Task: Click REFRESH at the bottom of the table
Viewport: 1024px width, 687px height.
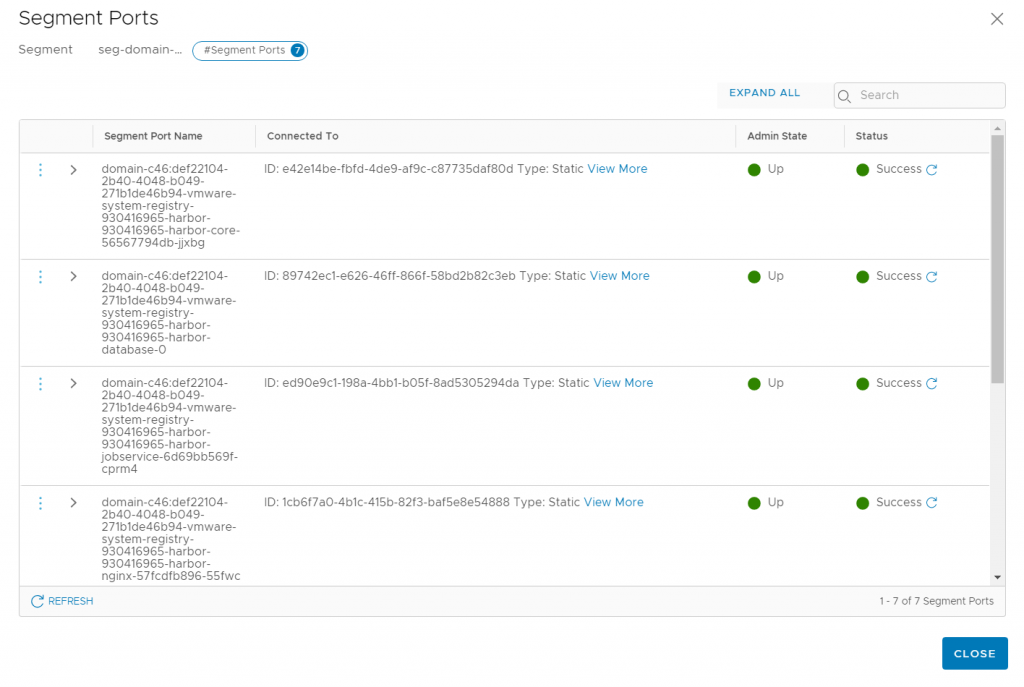Action: click(61, 601)
